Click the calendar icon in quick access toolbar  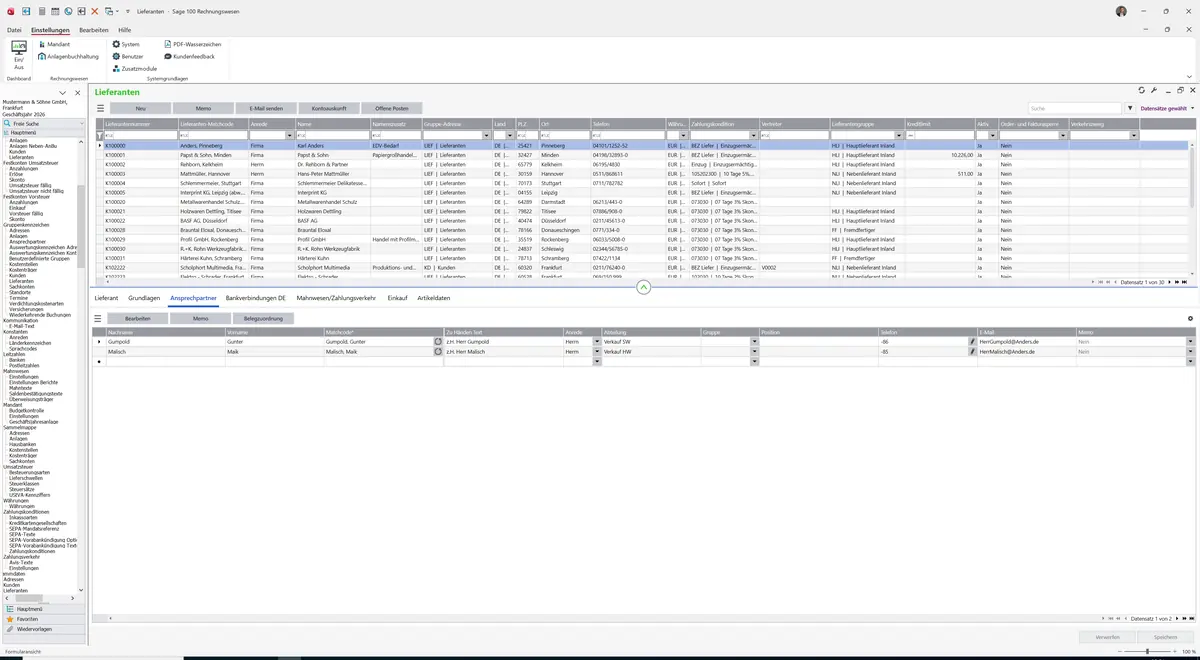pyautogui.click(x=54, y=10)
